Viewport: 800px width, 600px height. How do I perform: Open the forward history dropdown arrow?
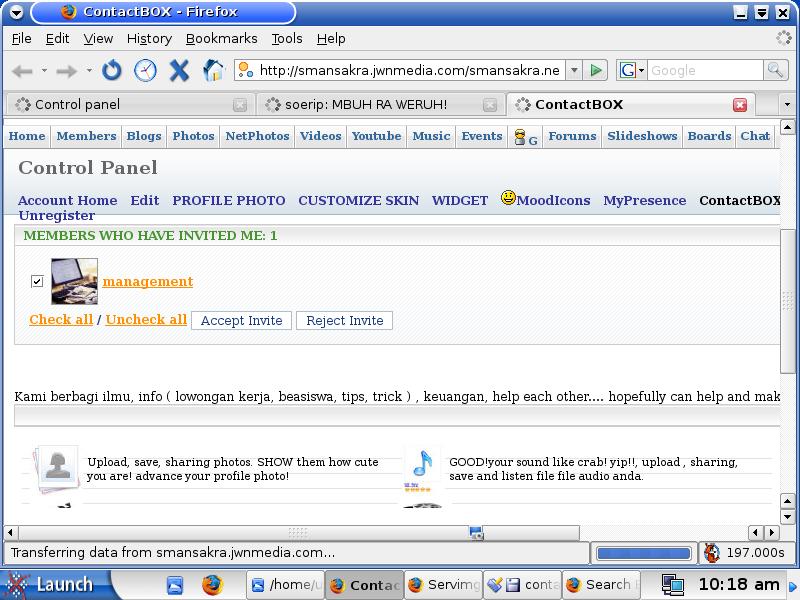(x=89, y=70)
